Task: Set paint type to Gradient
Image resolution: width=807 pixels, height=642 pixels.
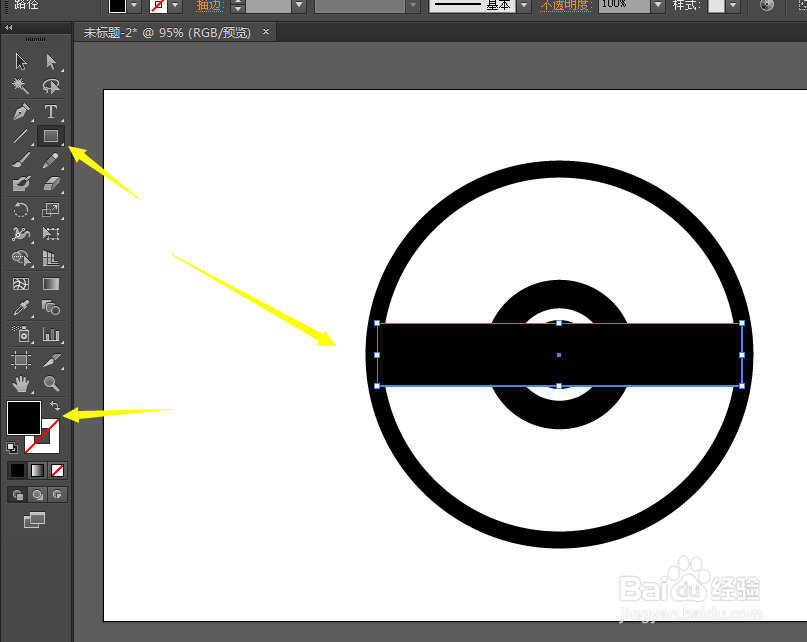Action: (38, 470)
